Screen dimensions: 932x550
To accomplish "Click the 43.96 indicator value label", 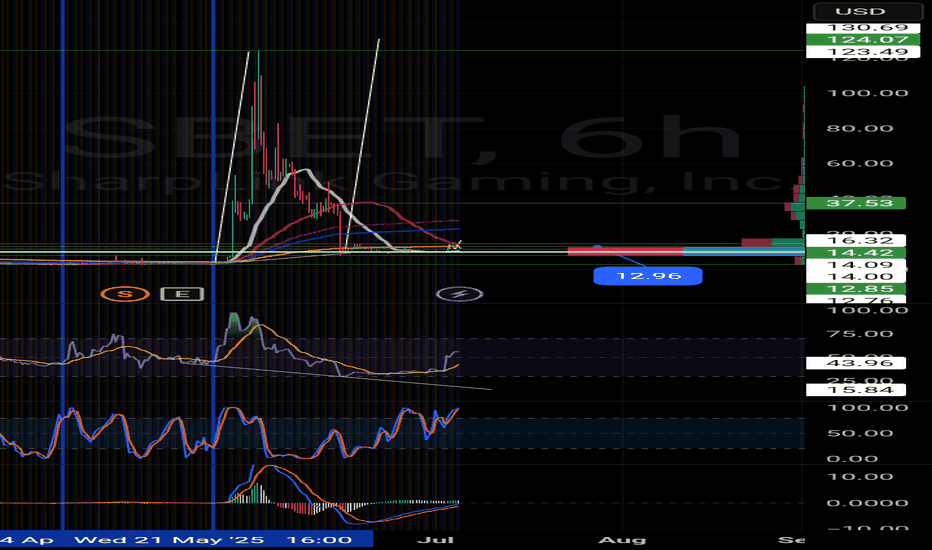I will coord(856,363).
